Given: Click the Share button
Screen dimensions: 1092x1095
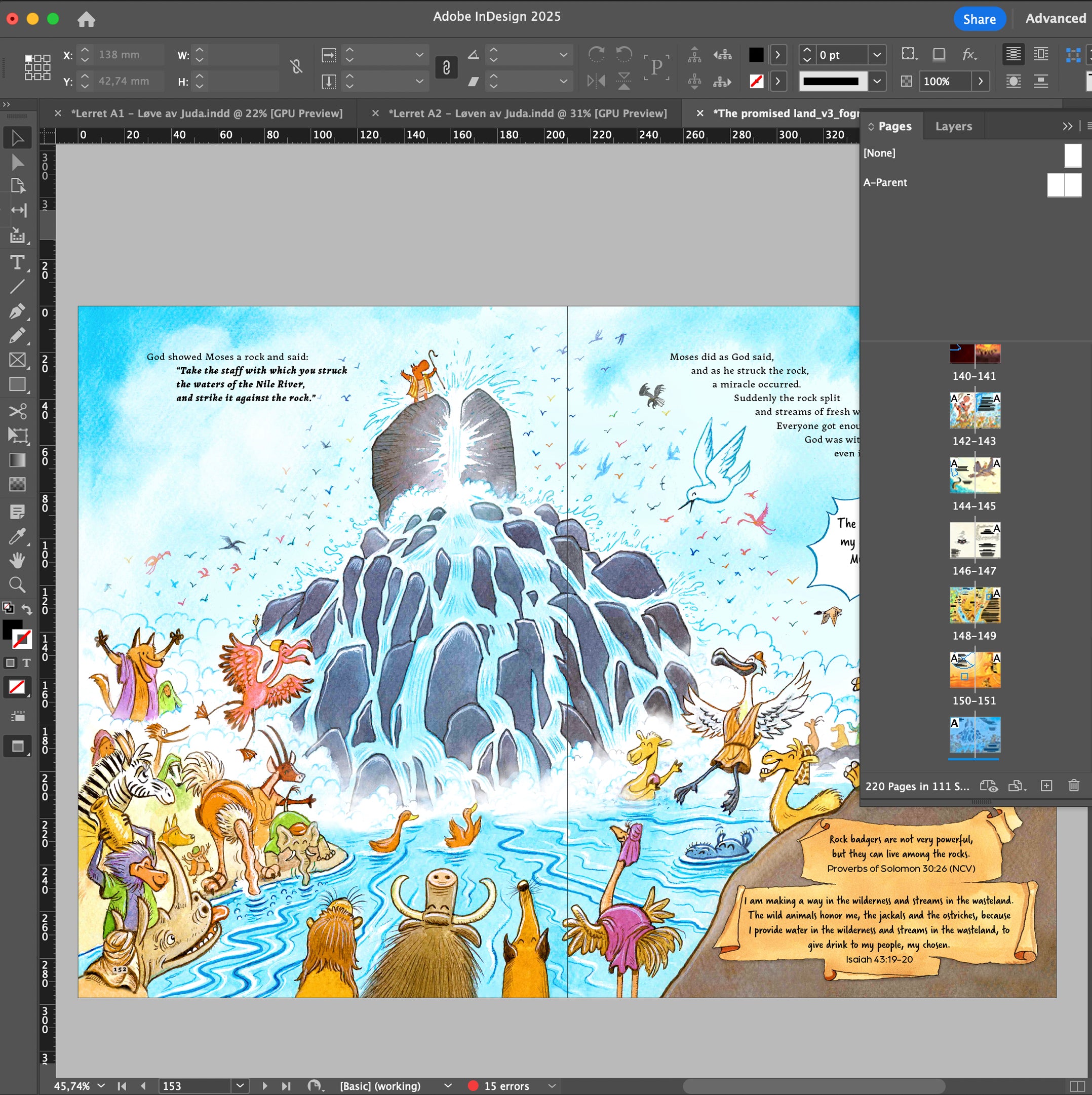Looking at the screenshot, I should click(x=979, y=19).
